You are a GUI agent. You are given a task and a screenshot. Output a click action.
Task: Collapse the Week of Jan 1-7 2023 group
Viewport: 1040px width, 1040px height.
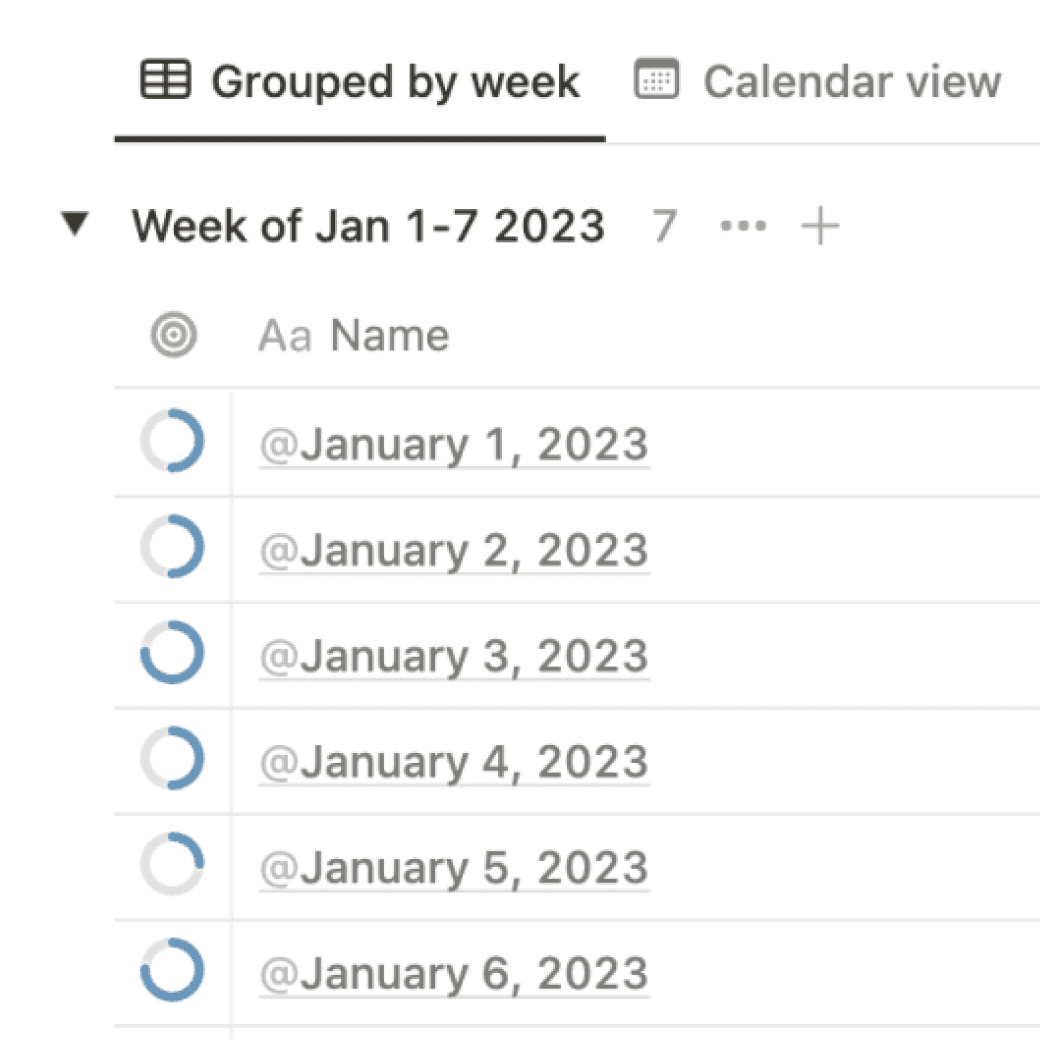(74, 226)
